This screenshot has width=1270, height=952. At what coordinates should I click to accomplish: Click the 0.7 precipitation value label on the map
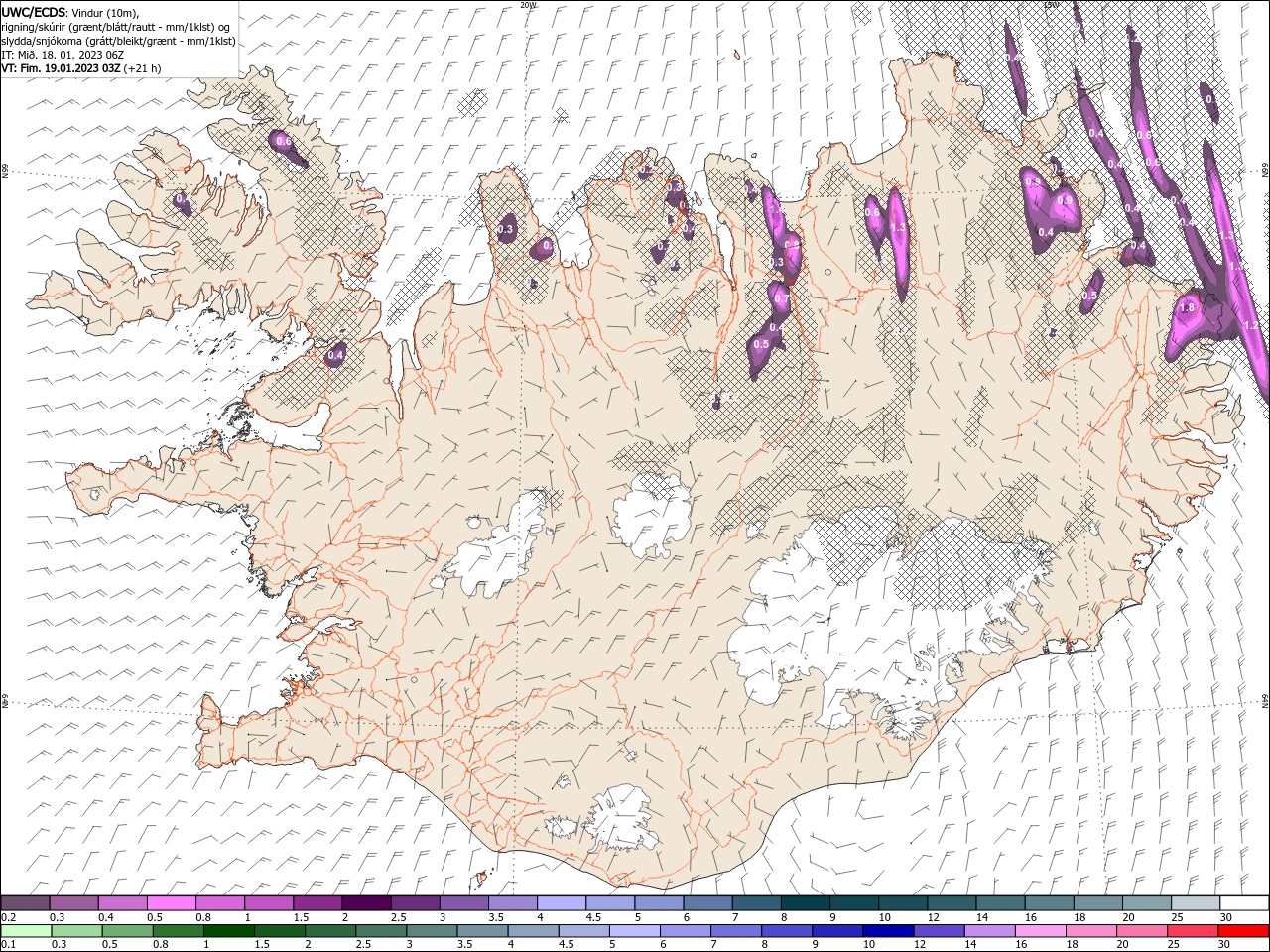click(x=781, y=298)
